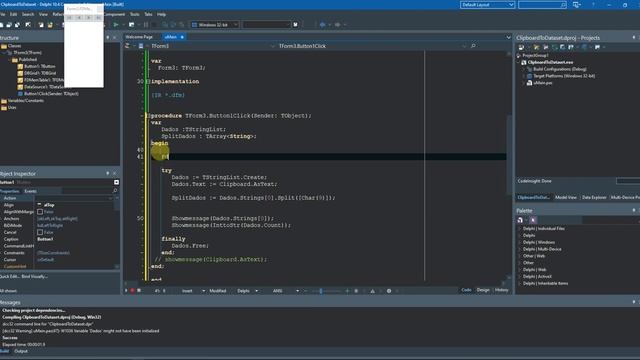Click the plus zoom-in icon in editor status bar

347,291
